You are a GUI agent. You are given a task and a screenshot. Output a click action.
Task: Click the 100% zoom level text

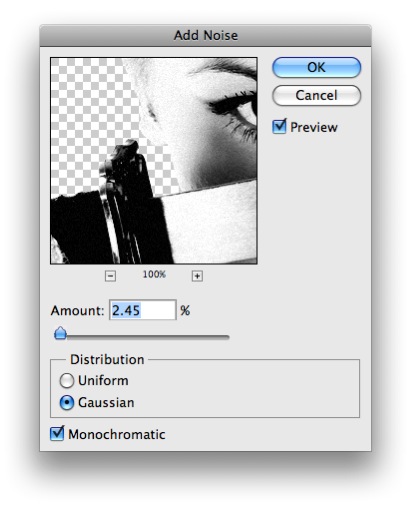point(154,274)
